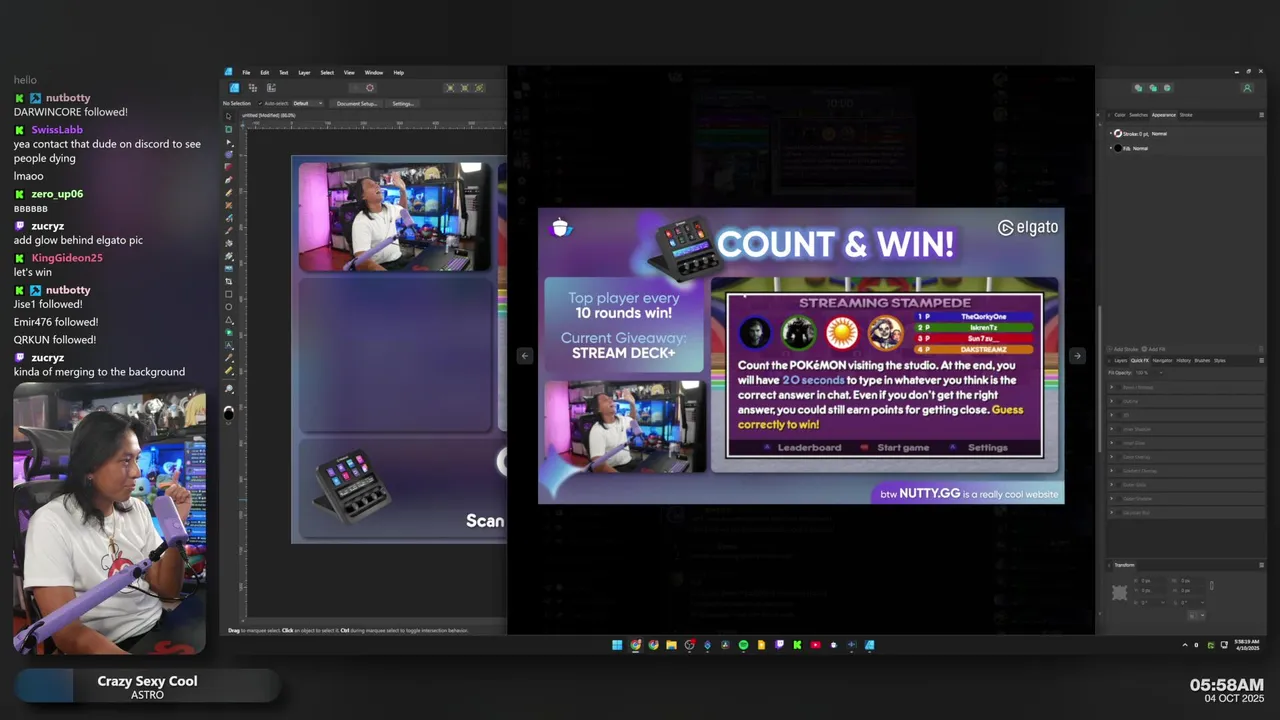Switch to Export persona icon

[x=271, y=88]
